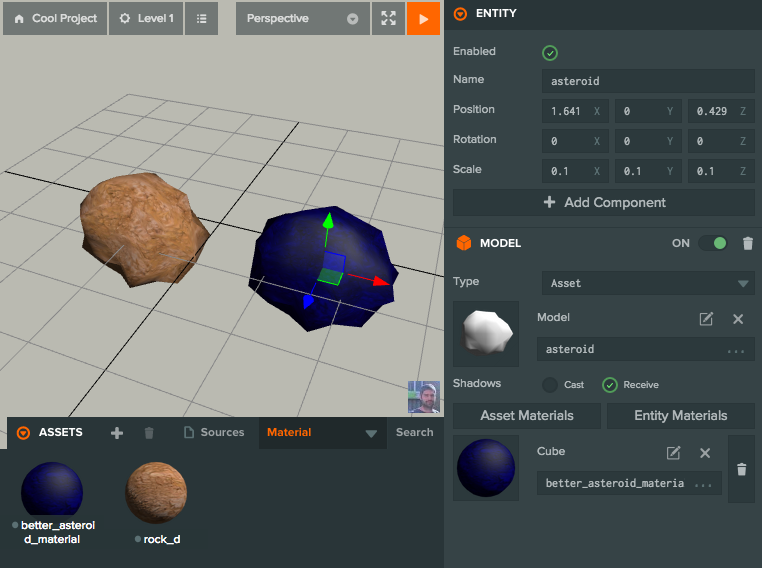Open the Sources button
762x568 pixels.
click(214, 432)
